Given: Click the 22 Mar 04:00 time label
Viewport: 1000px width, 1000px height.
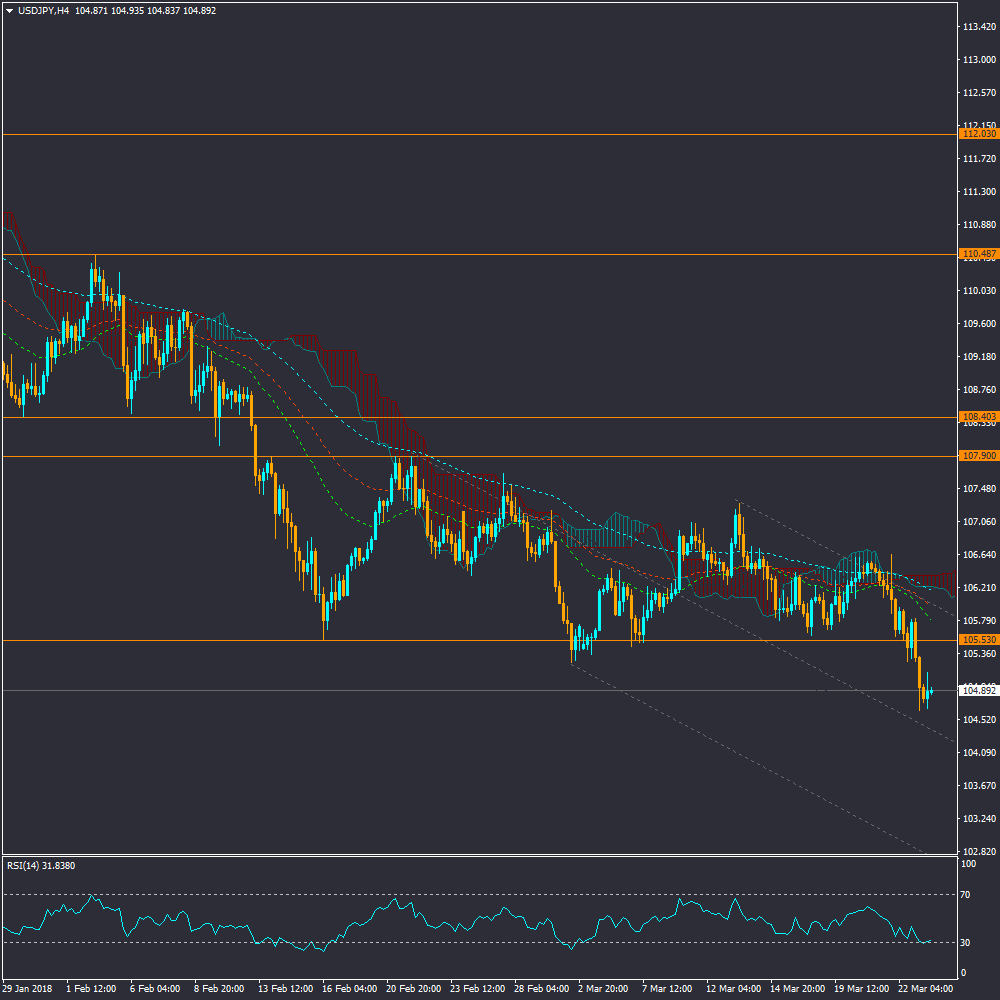Looking at the screenshot, I should pos(923,988).
